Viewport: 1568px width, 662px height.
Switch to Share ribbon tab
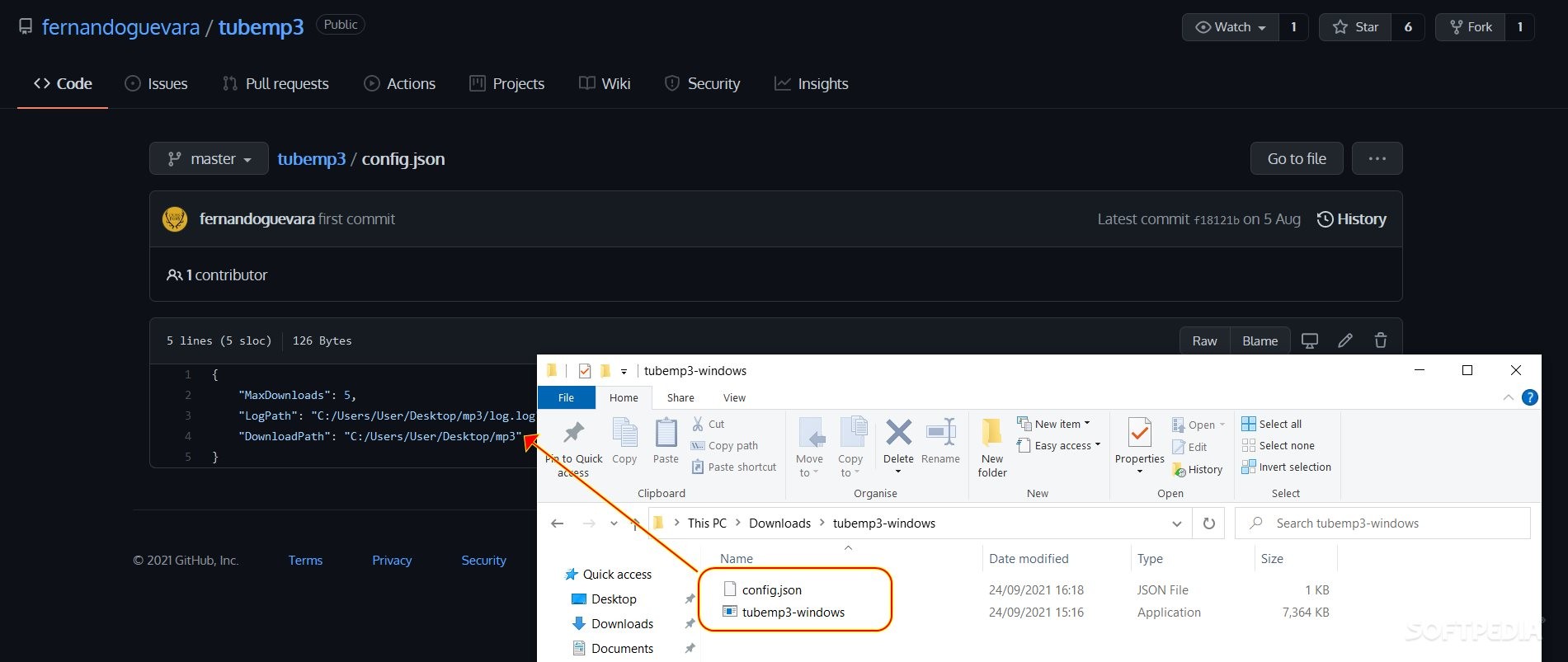680,397
